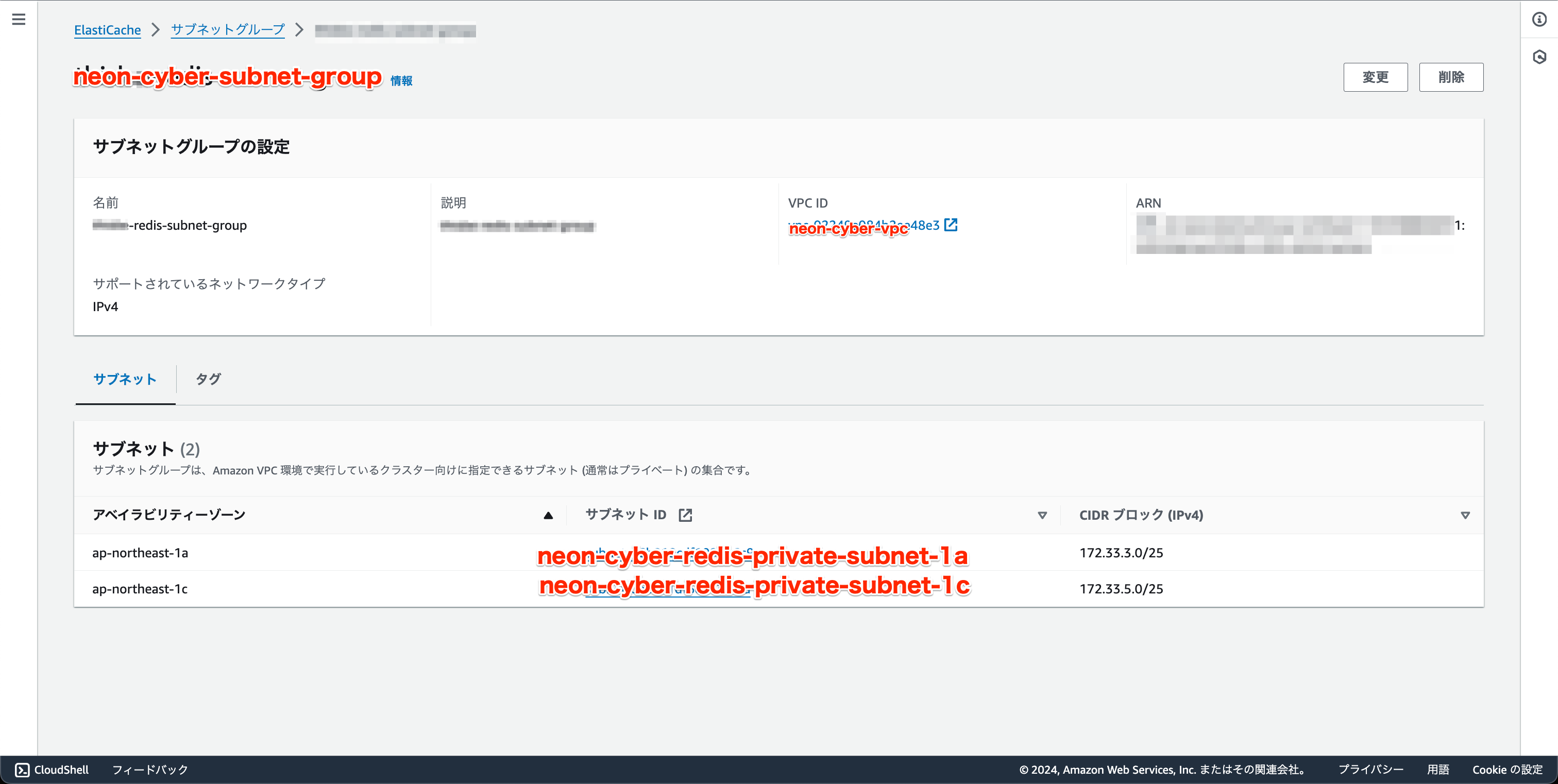The height and width of the screenshot is (784, 1558).
Task: Click external link icon beside サブネット ID header
Action: (x=685, y=515)
